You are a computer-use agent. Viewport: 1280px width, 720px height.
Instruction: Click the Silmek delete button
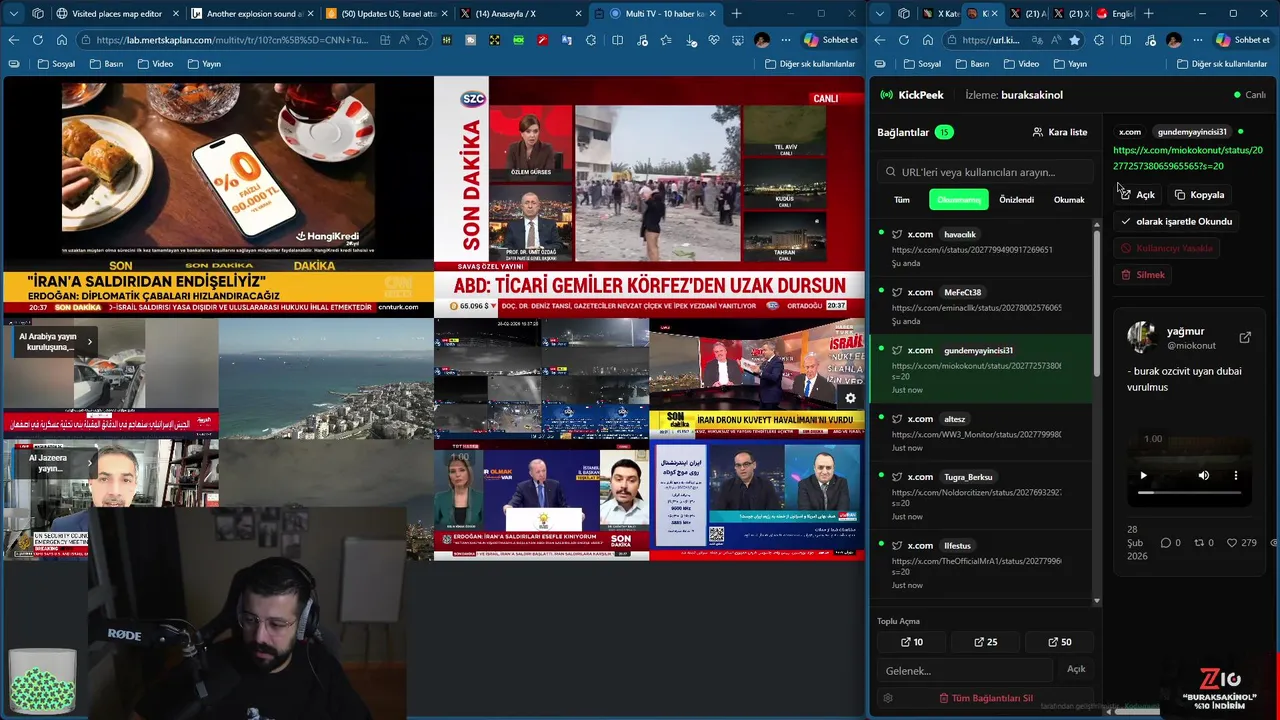point(1142,275)
